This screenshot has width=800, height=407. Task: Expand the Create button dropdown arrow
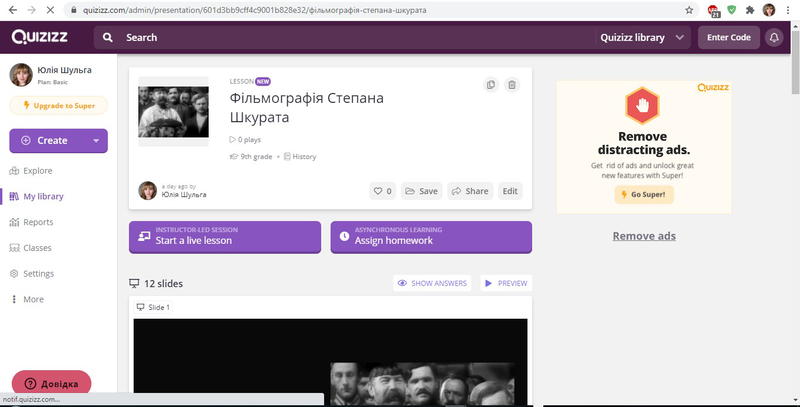(97, 141)
